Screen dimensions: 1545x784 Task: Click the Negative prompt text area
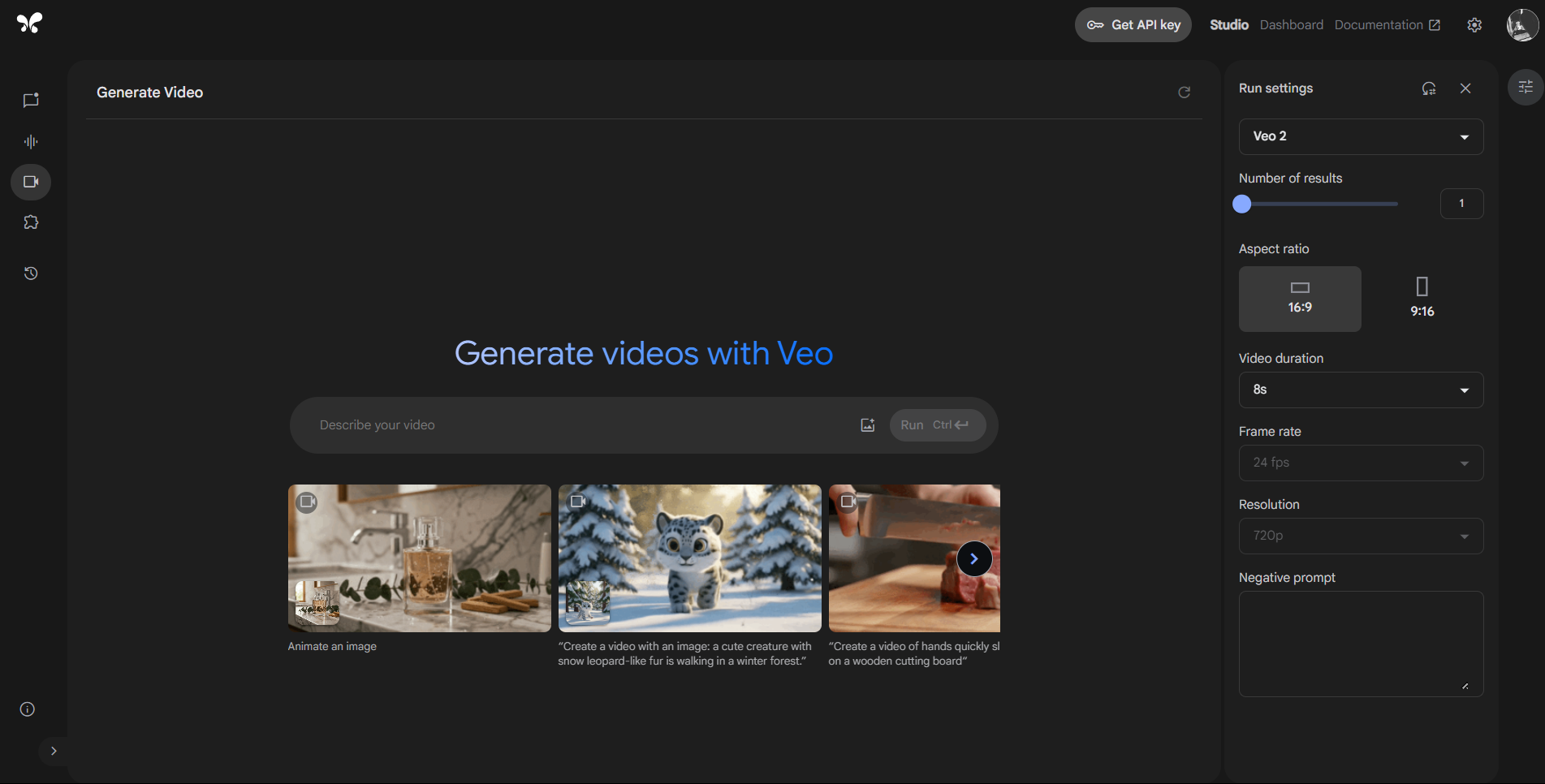click(x=1361, y=644)
